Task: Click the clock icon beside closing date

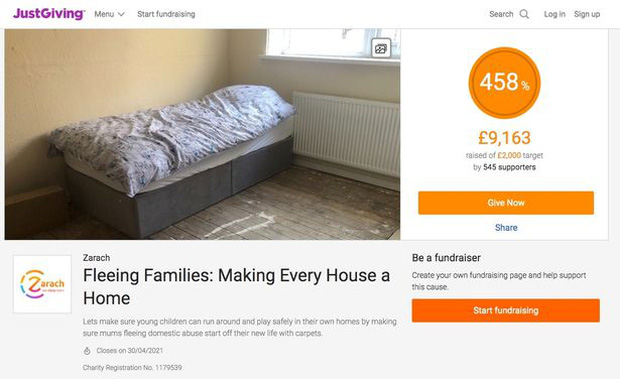Action: pos(87,351)
